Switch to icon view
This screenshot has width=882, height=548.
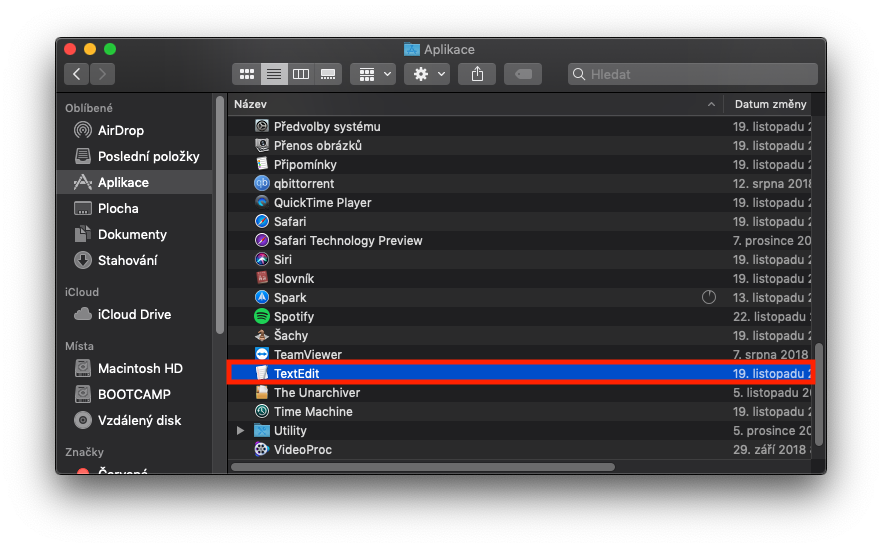(247, 74)
